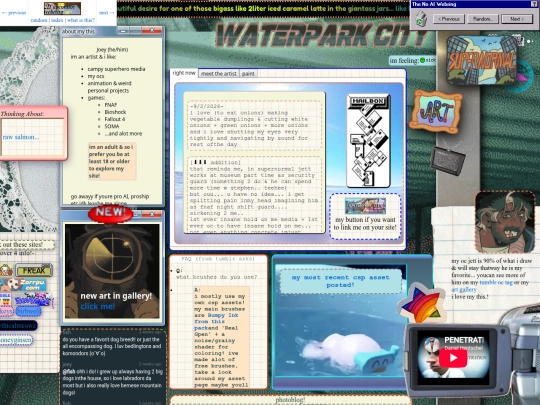
Task: Switch to the 'right now' tab
Action: point(184,73)
